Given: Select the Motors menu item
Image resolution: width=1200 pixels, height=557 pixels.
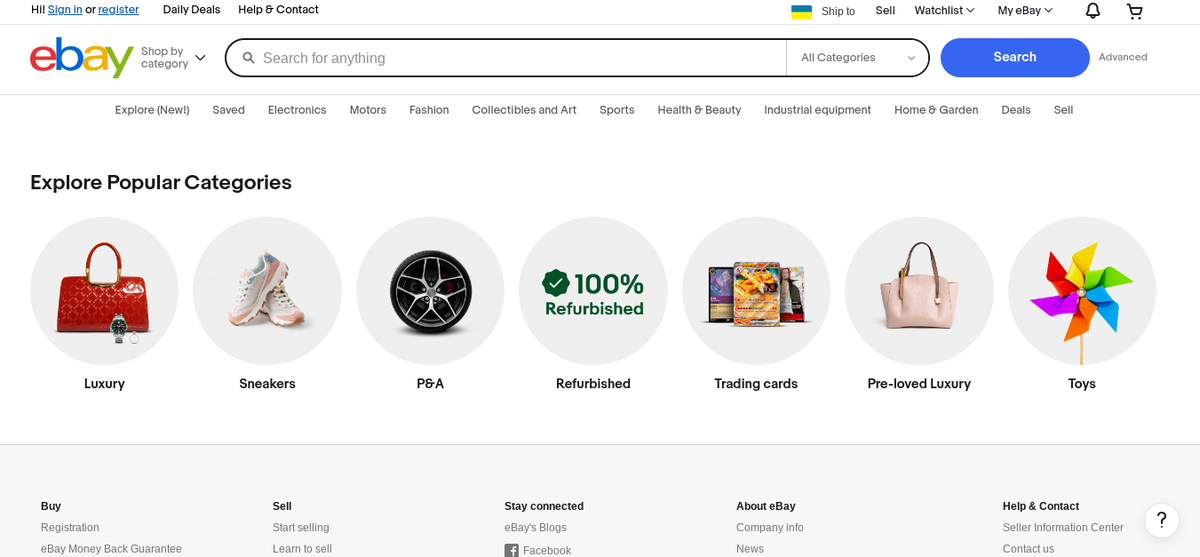Looking at the screenshot, I should 368,110.
